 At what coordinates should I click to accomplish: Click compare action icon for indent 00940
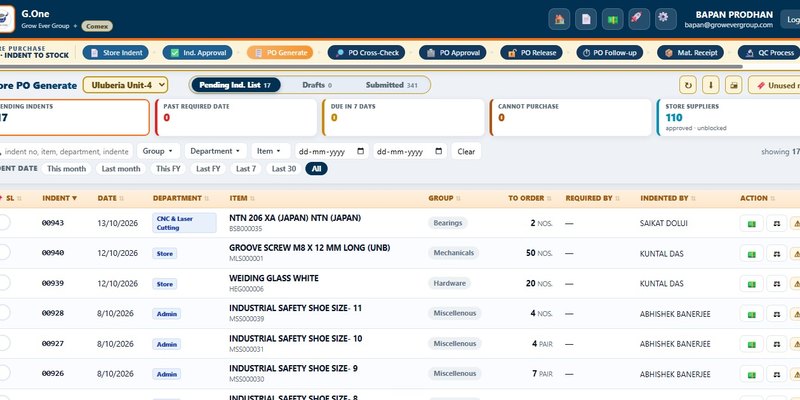tap(777, 253)
